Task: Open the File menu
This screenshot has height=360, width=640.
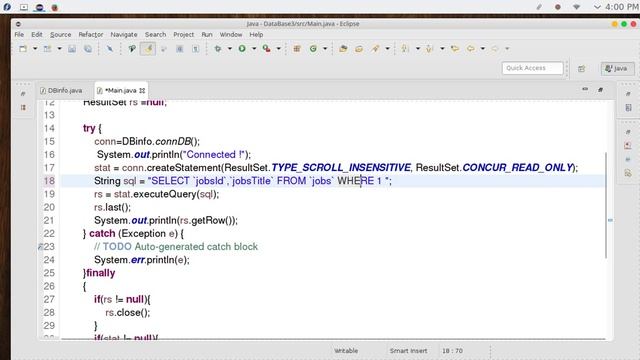Action: (x=19, y=35)
